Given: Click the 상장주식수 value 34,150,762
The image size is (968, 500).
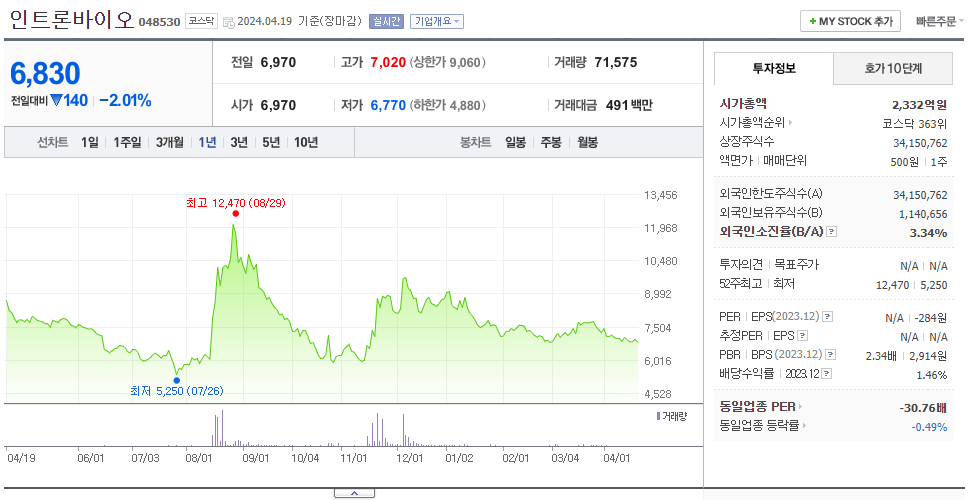Looking at the screenshot, I should point(920,143).
